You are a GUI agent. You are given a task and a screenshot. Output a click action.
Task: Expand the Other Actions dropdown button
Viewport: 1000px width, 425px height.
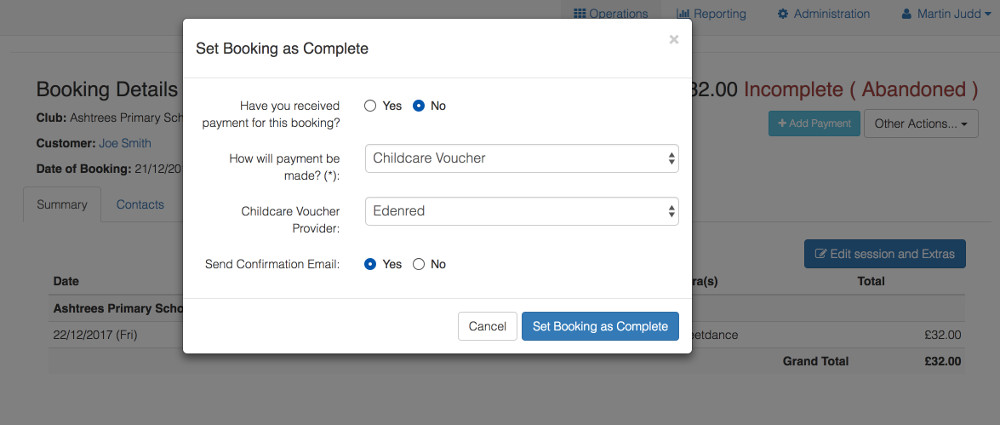921,124
